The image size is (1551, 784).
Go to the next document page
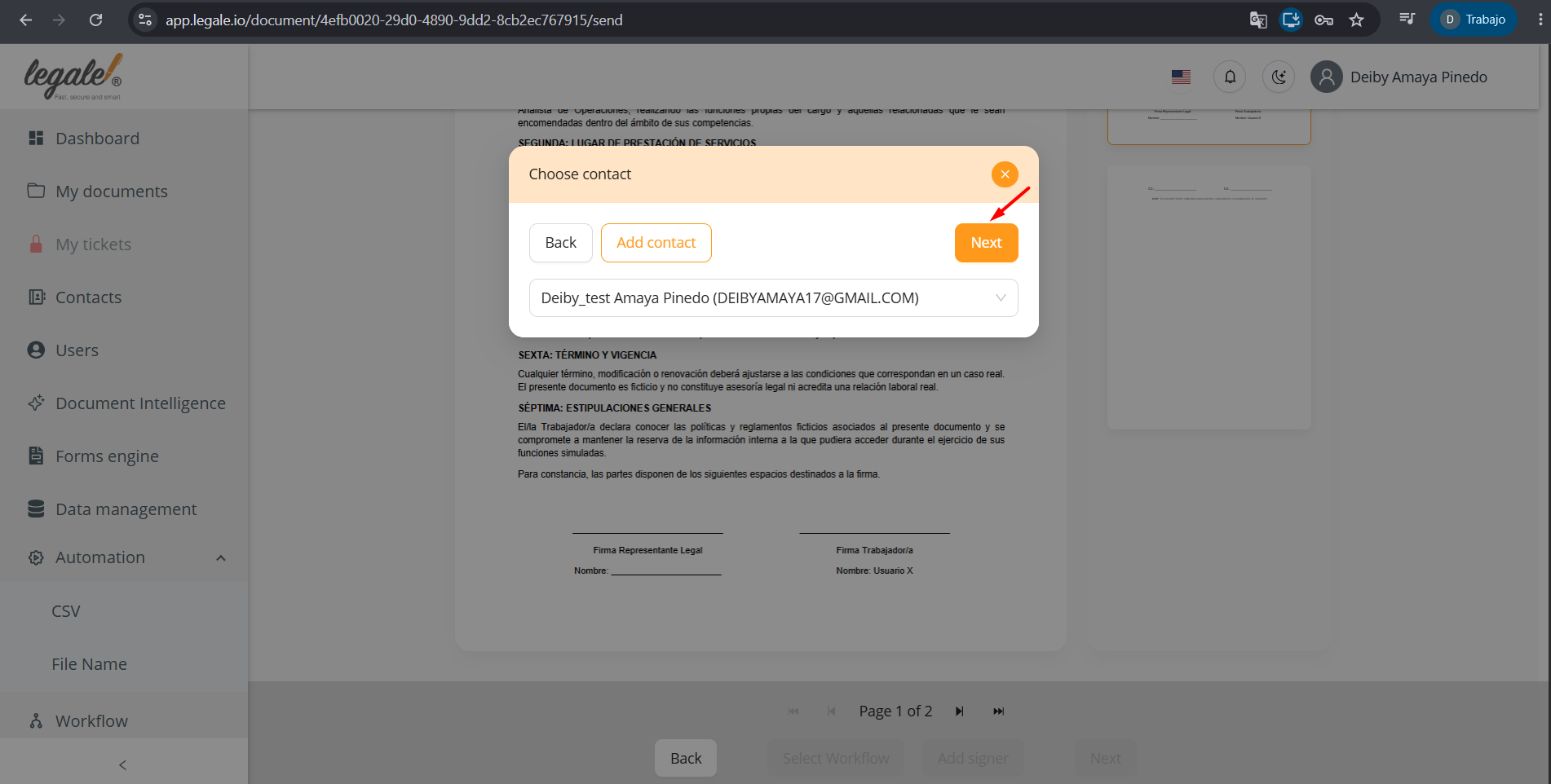(x=960, y=711)
